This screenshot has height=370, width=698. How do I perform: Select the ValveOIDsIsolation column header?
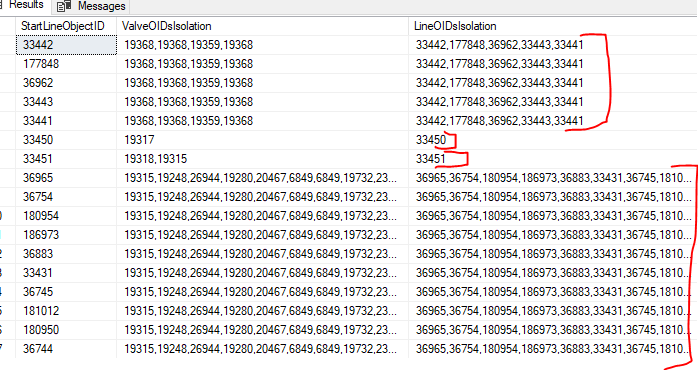tap(263, 26)
